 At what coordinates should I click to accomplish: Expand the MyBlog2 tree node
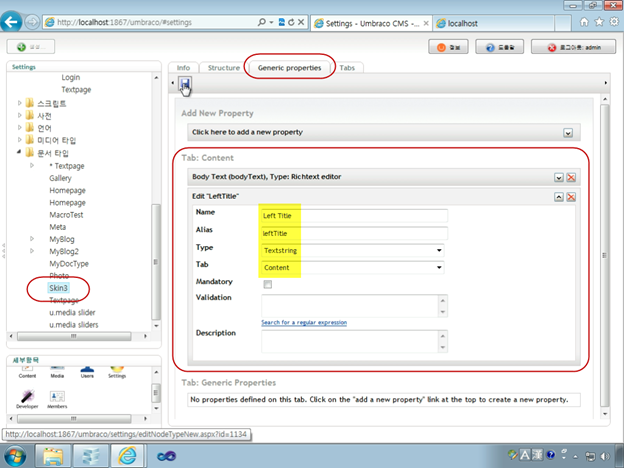(32, 251)
